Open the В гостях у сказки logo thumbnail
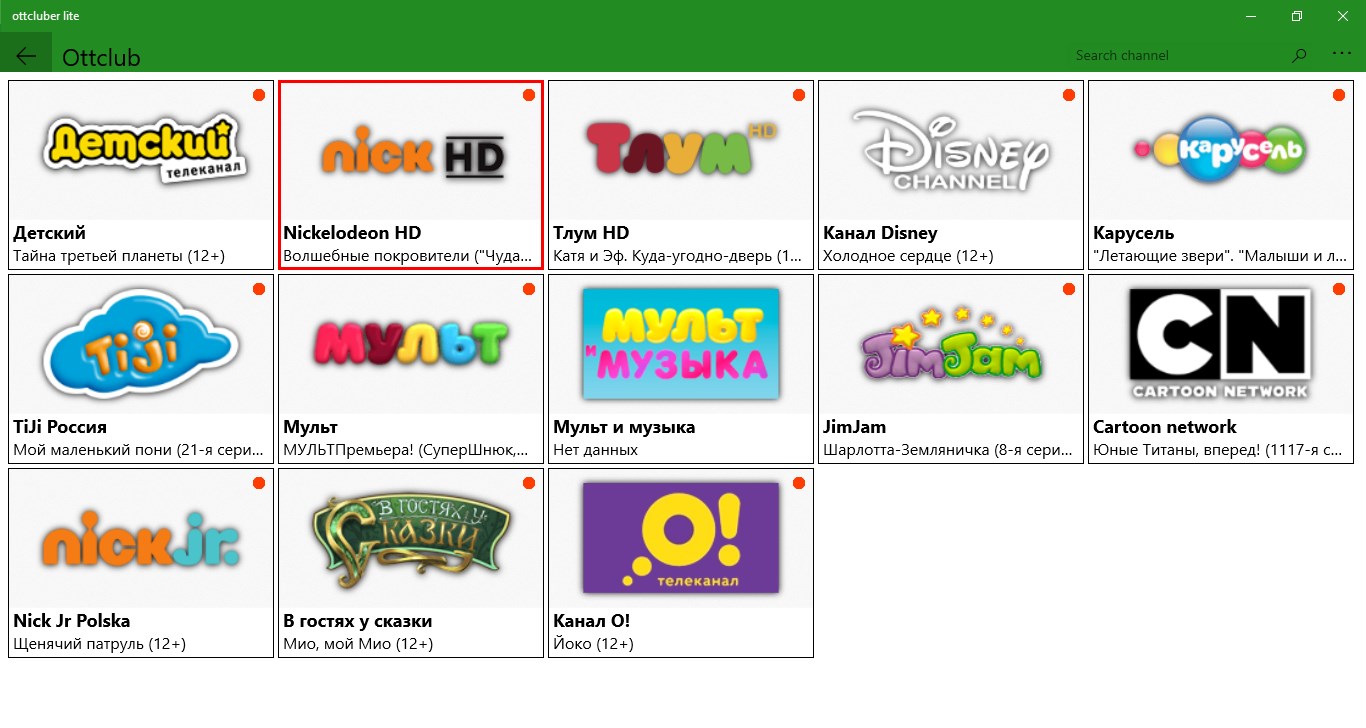The height and width of the screenshot is (728, 1366). point(411,537)
